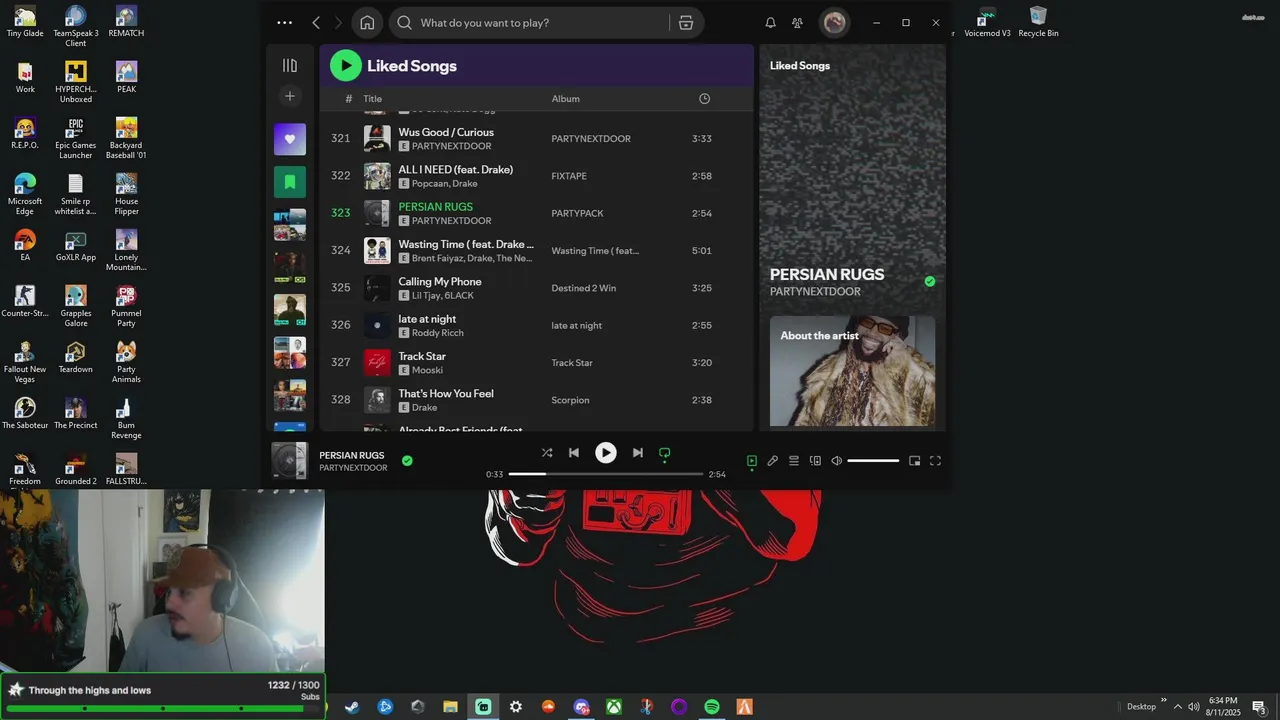
Task: Toggle the Now Playing view button
Action: coord(752,461)
